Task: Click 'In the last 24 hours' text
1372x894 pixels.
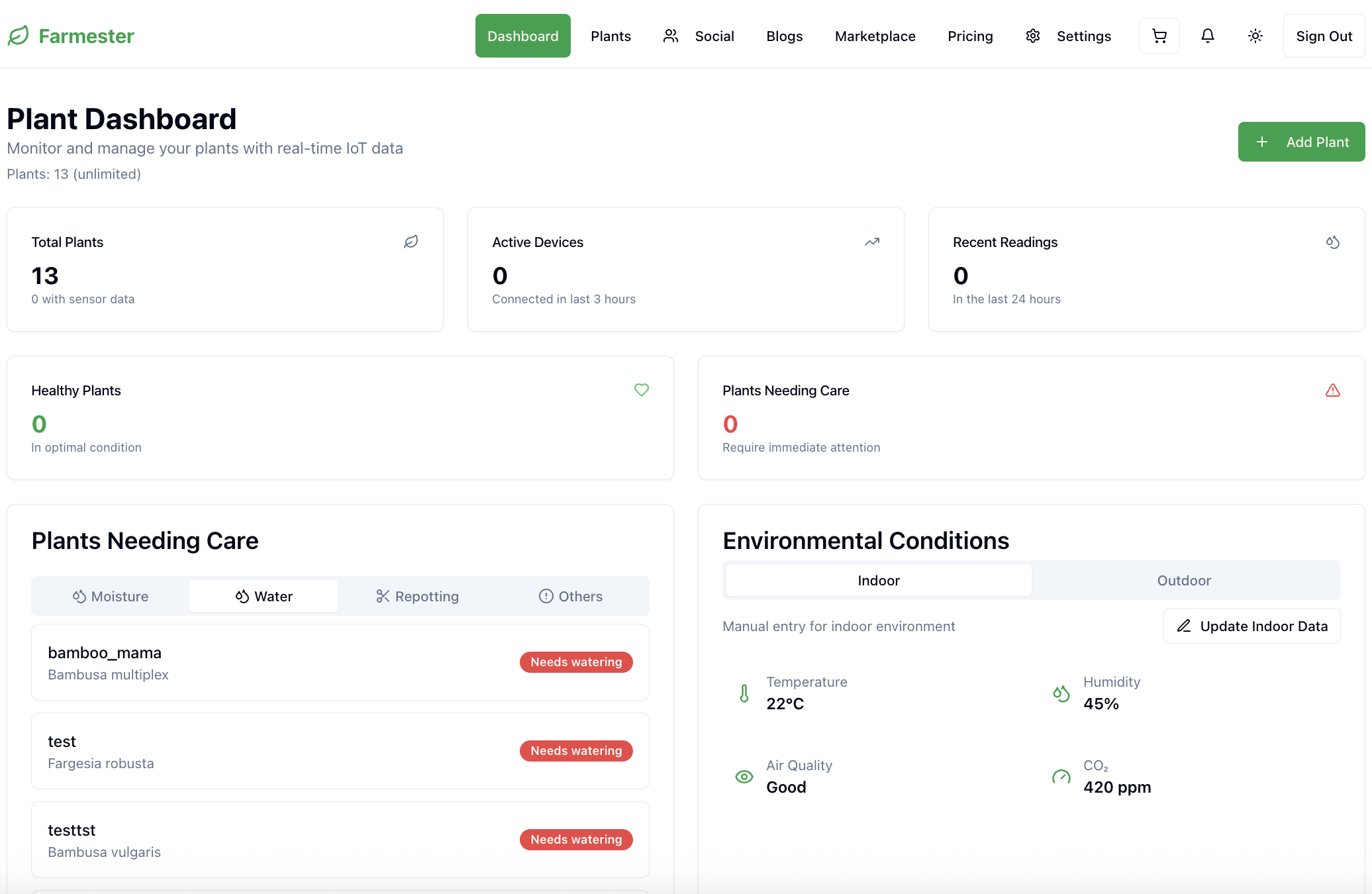Action: tap(1006, 299)
